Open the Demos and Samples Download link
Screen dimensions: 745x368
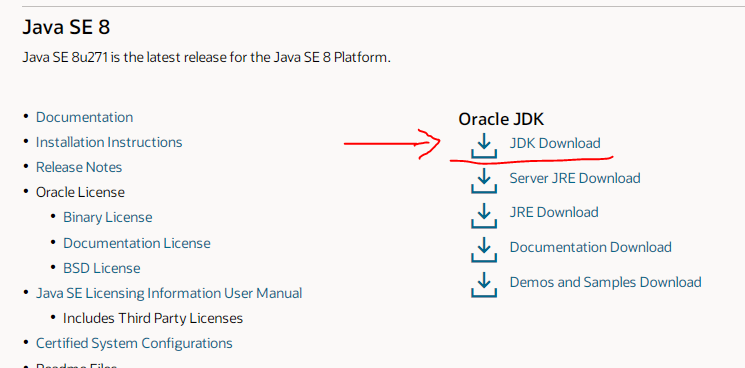(605, 282)
